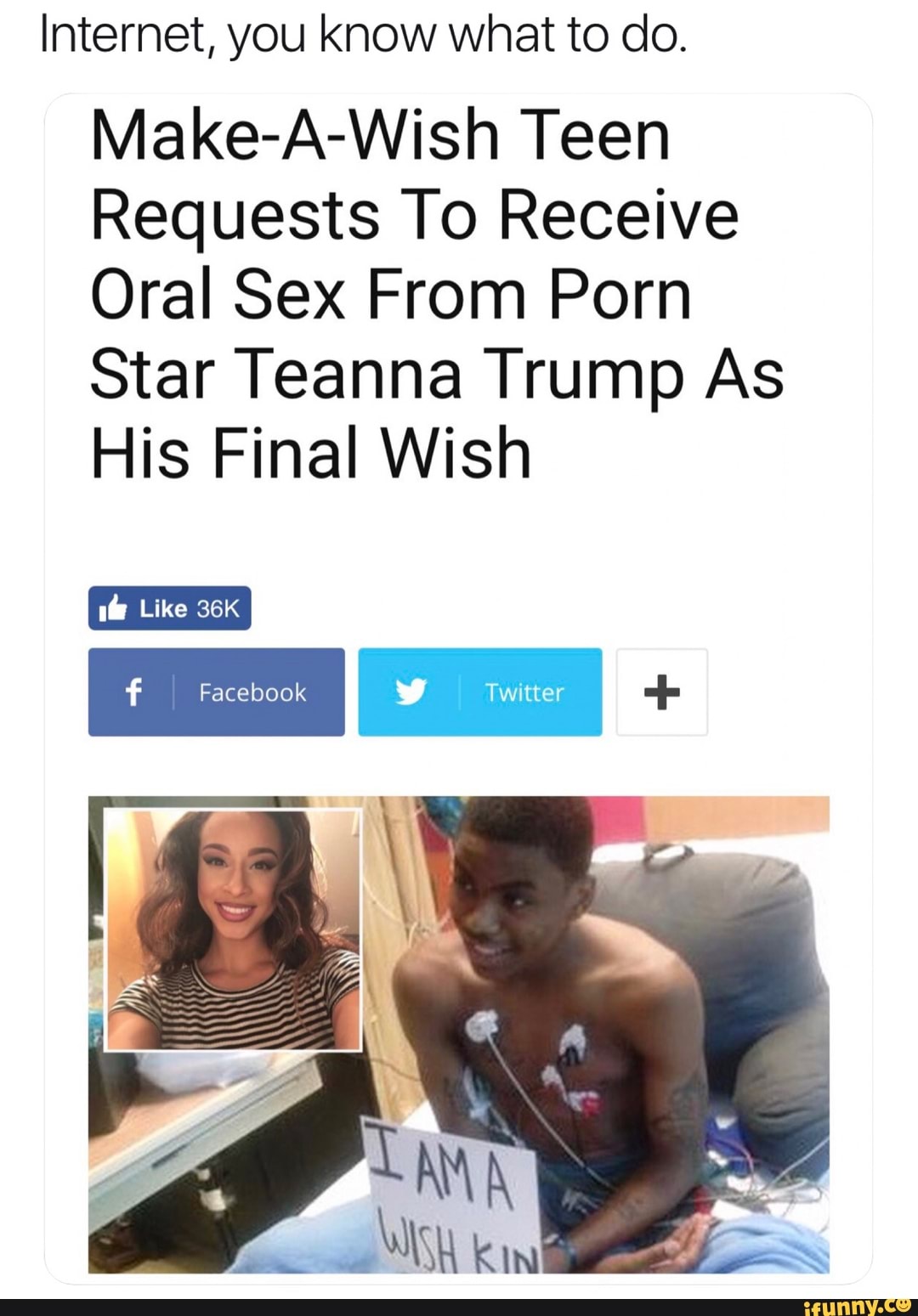
Task: Open the main hospital bed photo
Action: click(459, 1034)
